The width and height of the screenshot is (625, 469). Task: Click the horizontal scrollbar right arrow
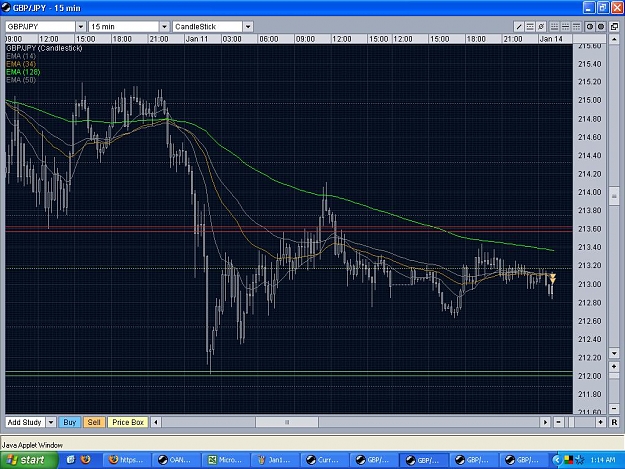tap(545, 422)
